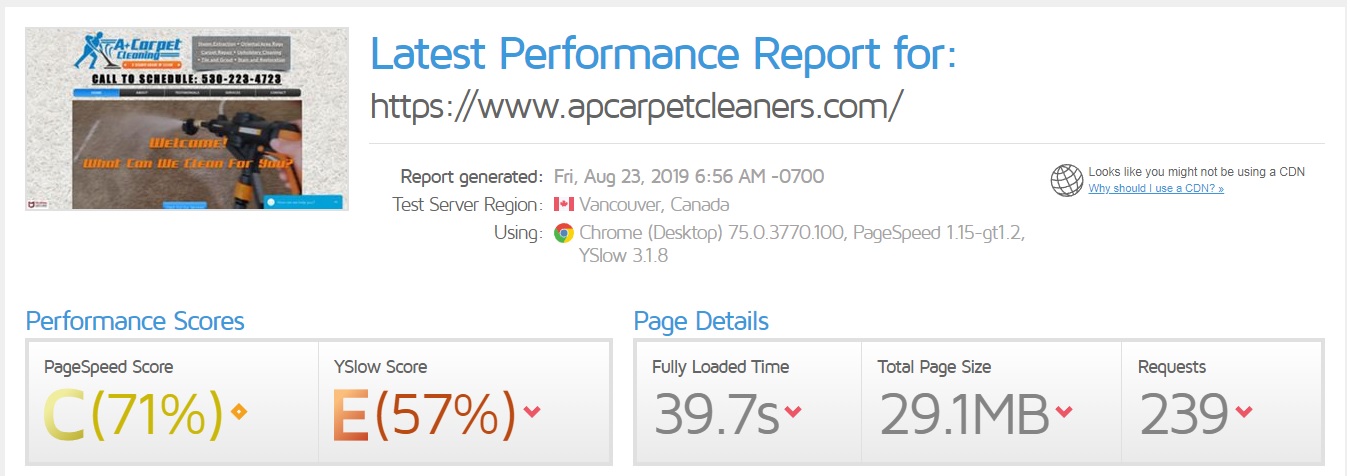Image resolution: width=1350 pixels, height=476 pixels.
Task: Click the Canada flag icon
Action: pos(562,205)
